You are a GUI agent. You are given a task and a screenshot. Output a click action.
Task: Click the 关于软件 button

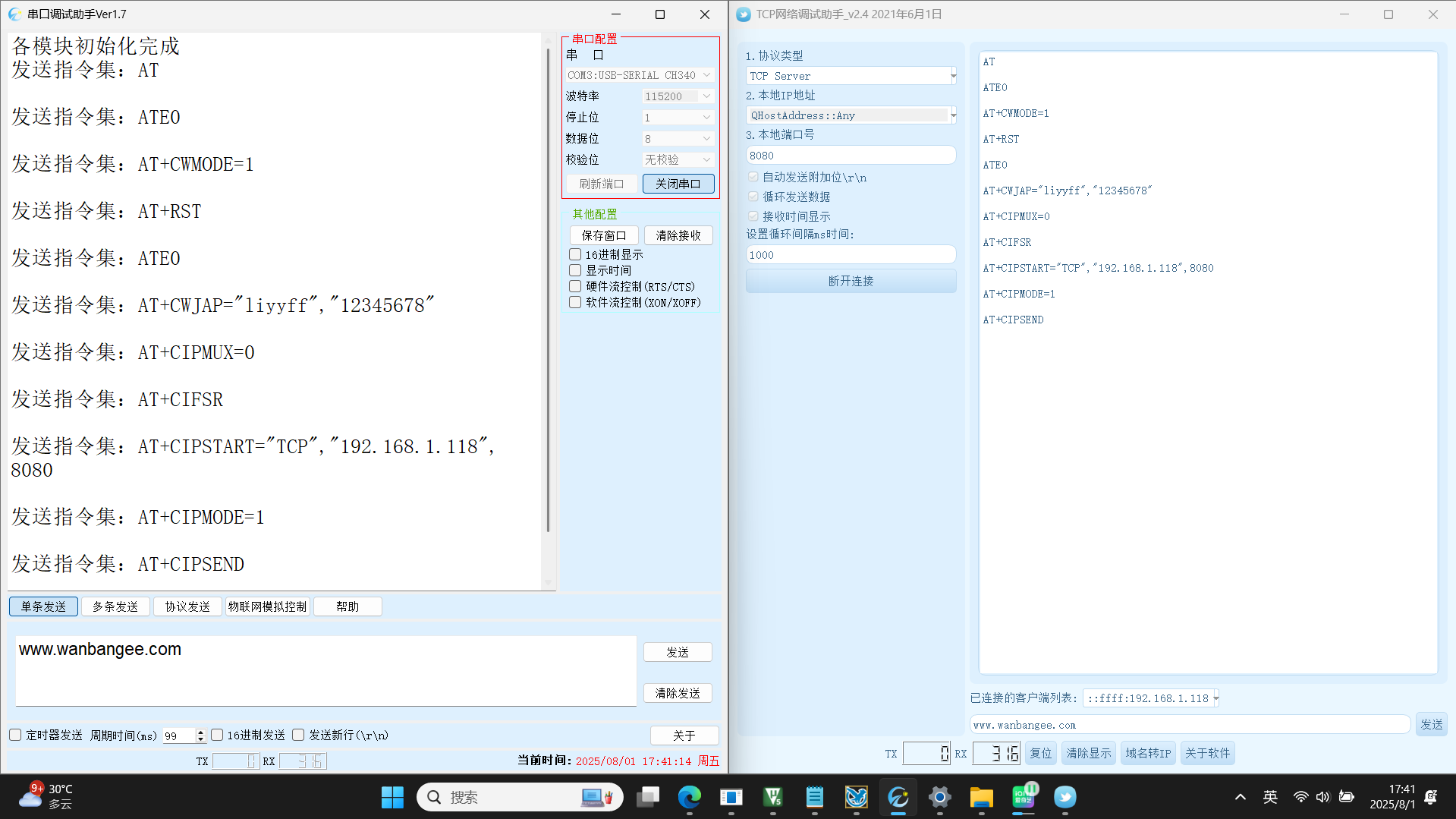(x=1207, y=753)
